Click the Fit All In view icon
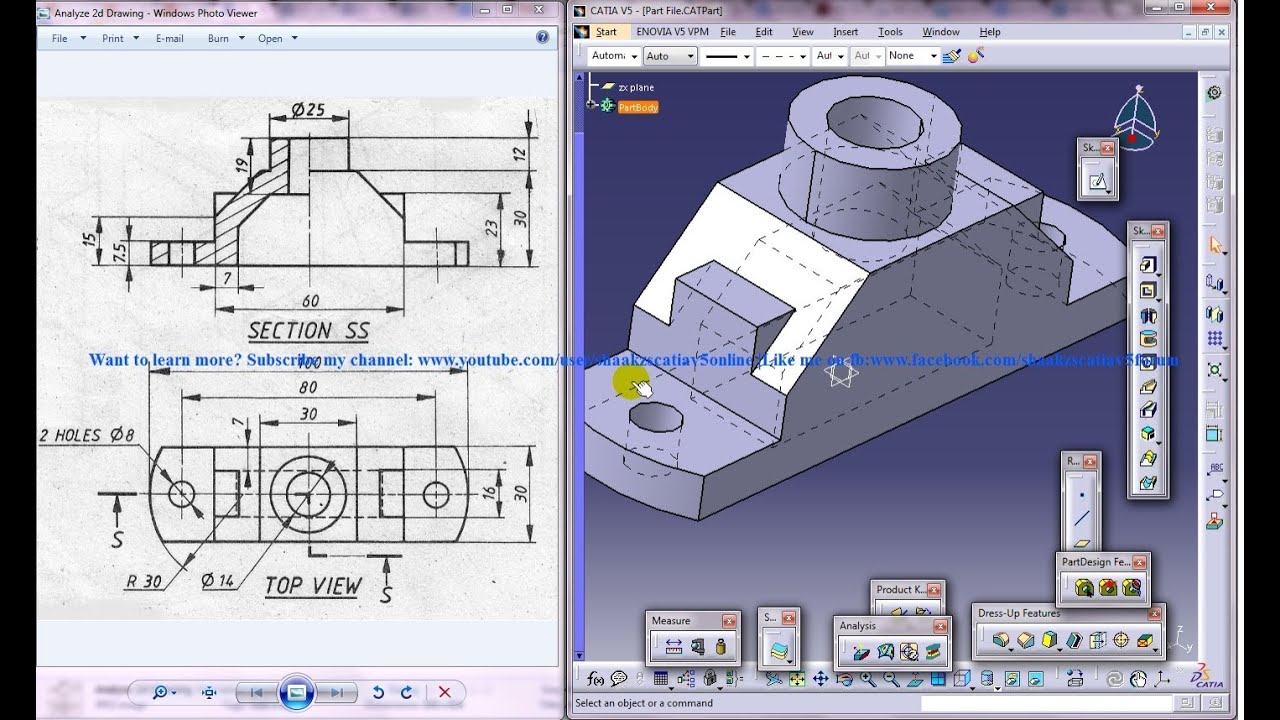 point(797,679)
